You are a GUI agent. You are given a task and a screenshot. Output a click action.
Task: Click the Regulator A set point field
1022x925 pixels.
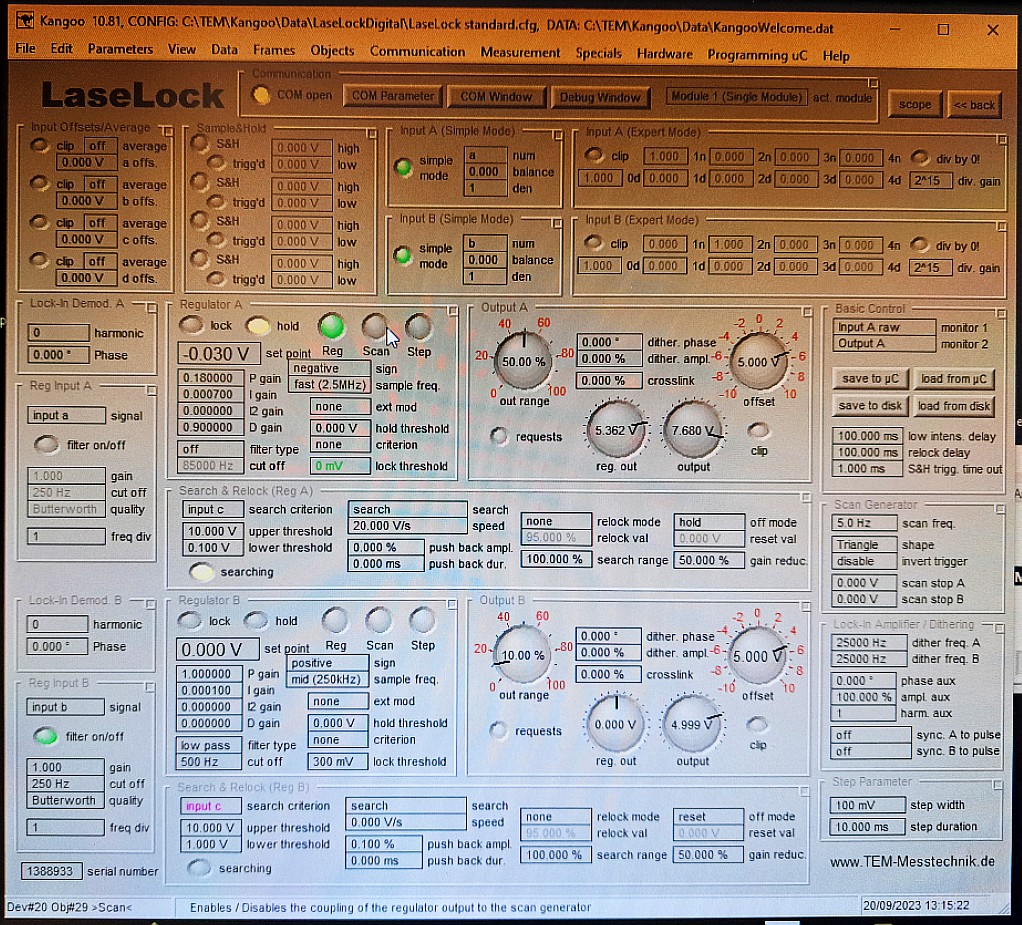pos(219,354)
